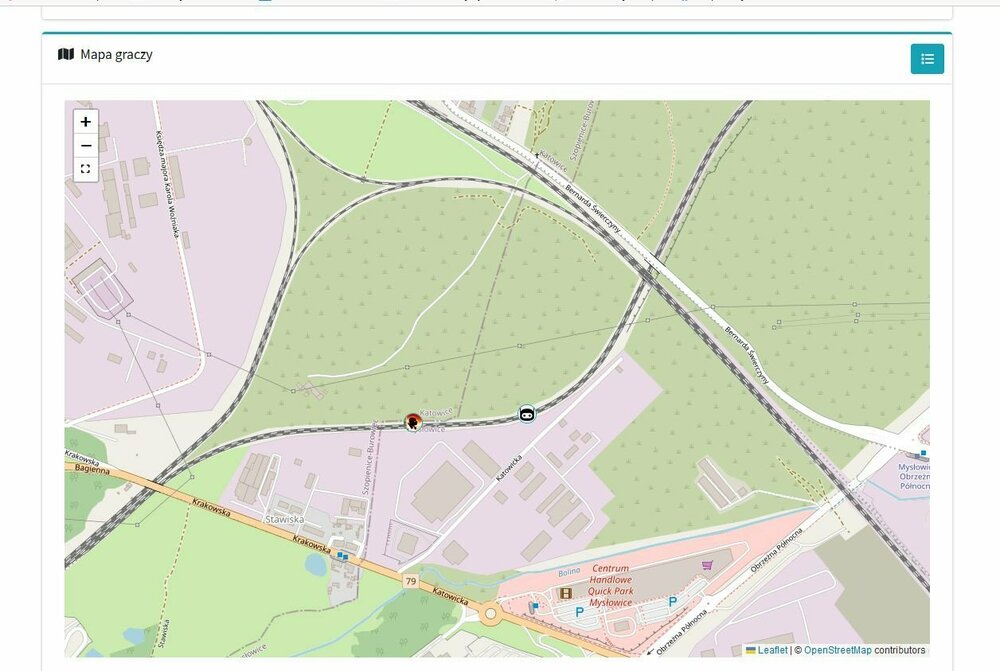1000x671 pixels.
Task: Click the map icon beside Mapa graczy
Action: pos(66,54)
